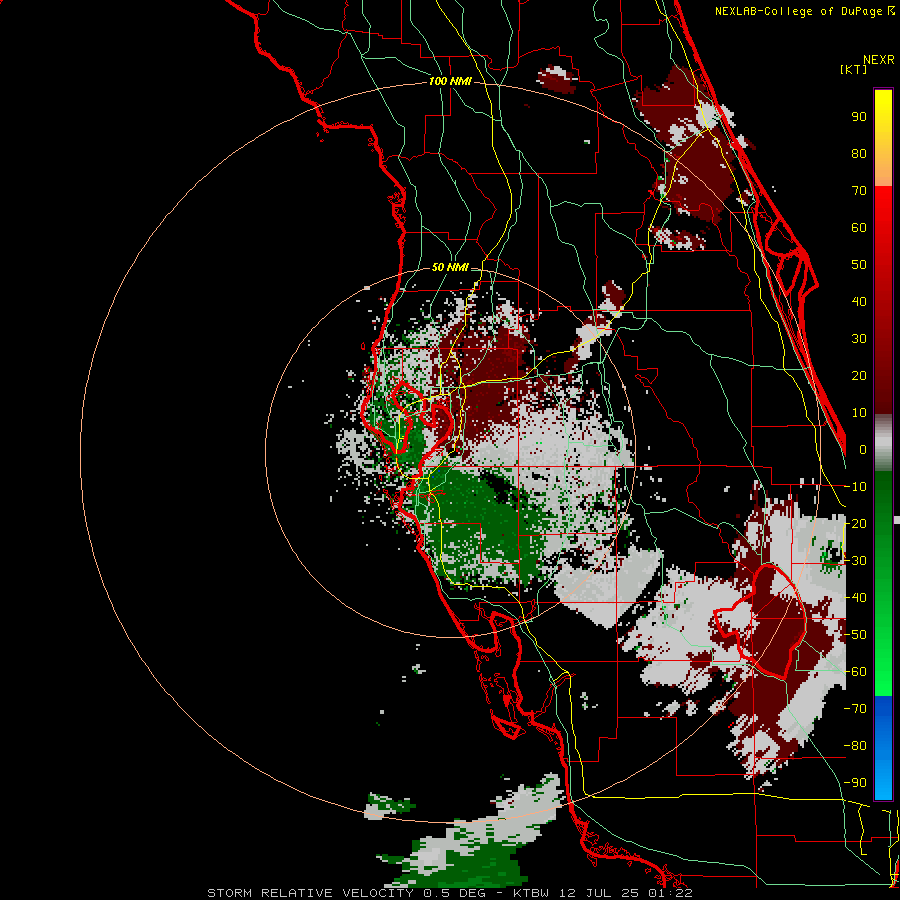Click the "100 NMI" range ring label
Image resolution: width=900 pixels, height=900 pixels.
tap(450, 82)
